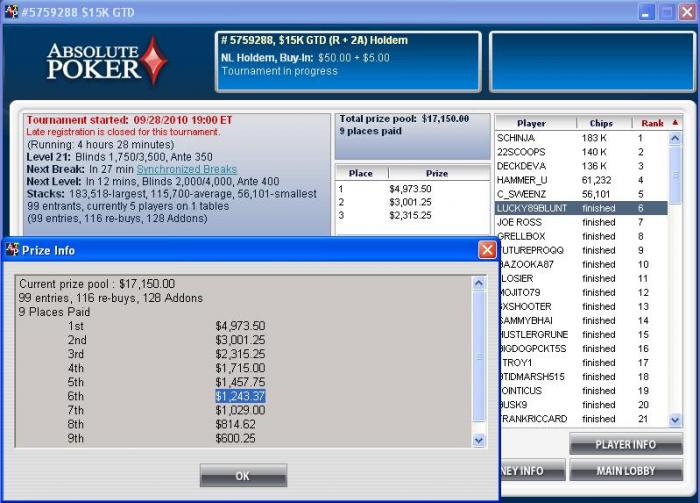This screenshot has height=503, width=700.
Task: Click the 1st place $4,973.50 prize in the dialog
Action: (x=240, y=326)
